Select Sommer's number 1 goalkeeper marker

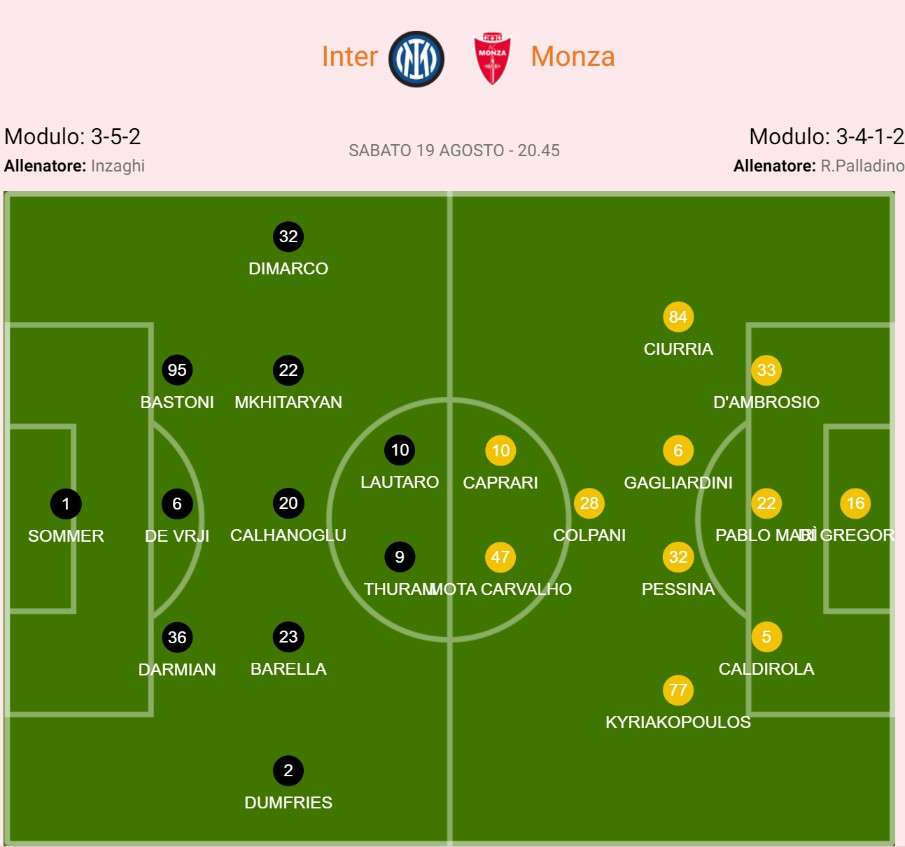tap(66, 504)
